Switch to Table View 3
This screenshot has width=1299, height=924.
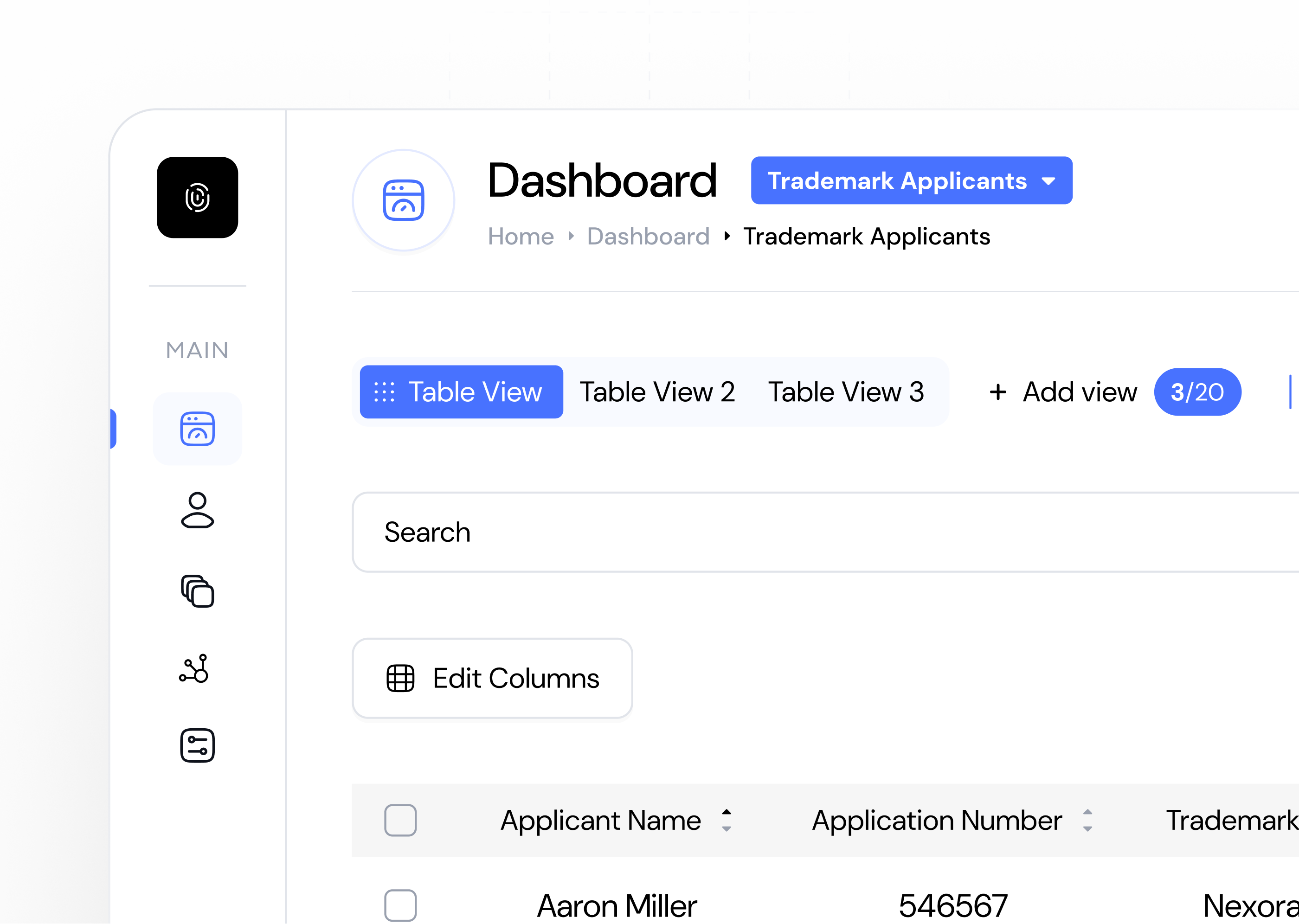click(x=847, y=392)
